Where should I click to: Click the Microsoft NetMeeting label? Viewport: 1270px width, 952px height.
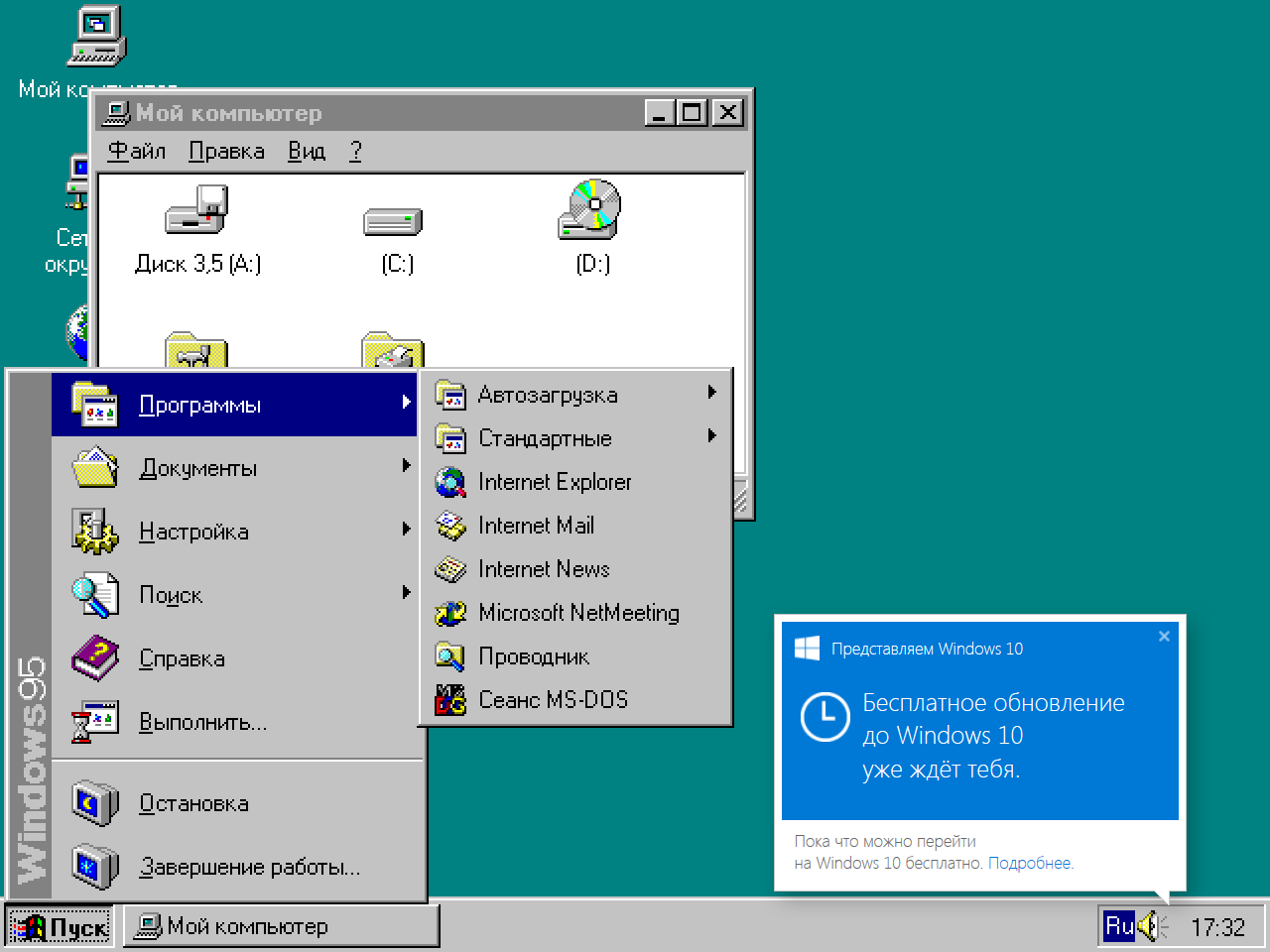tap(578, 613)
